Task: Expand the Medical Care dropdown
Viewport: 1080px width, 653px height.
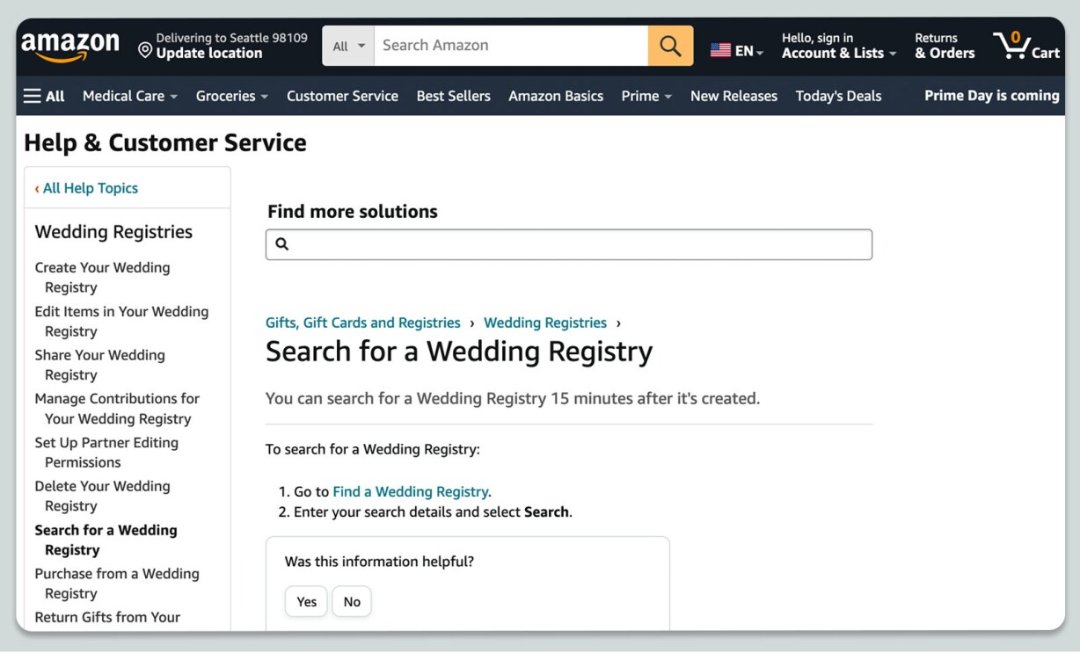Action: tap(130, 96)
